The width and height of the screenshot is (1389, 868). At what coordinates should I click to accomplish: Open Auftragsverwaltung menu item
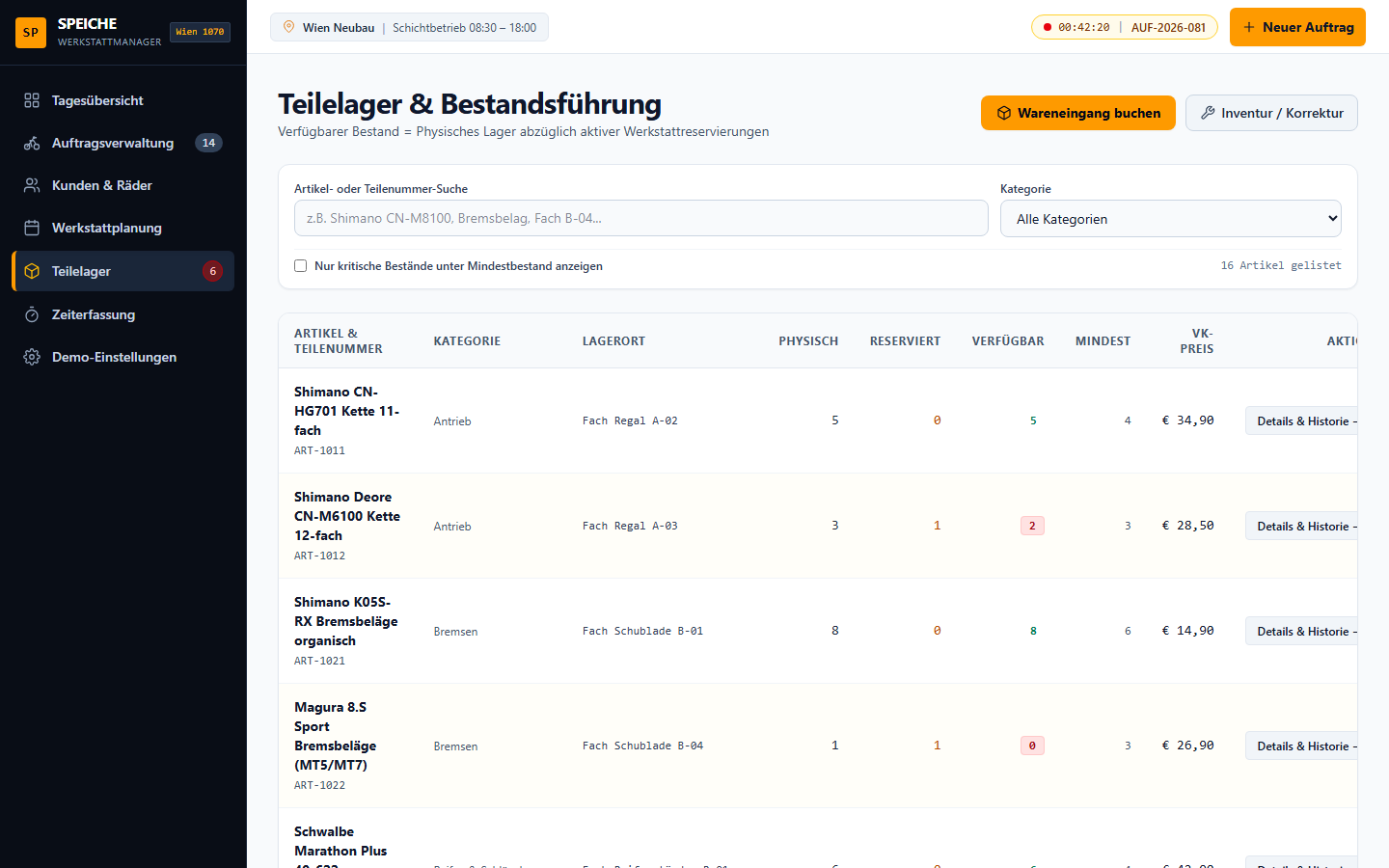[123, 143]
